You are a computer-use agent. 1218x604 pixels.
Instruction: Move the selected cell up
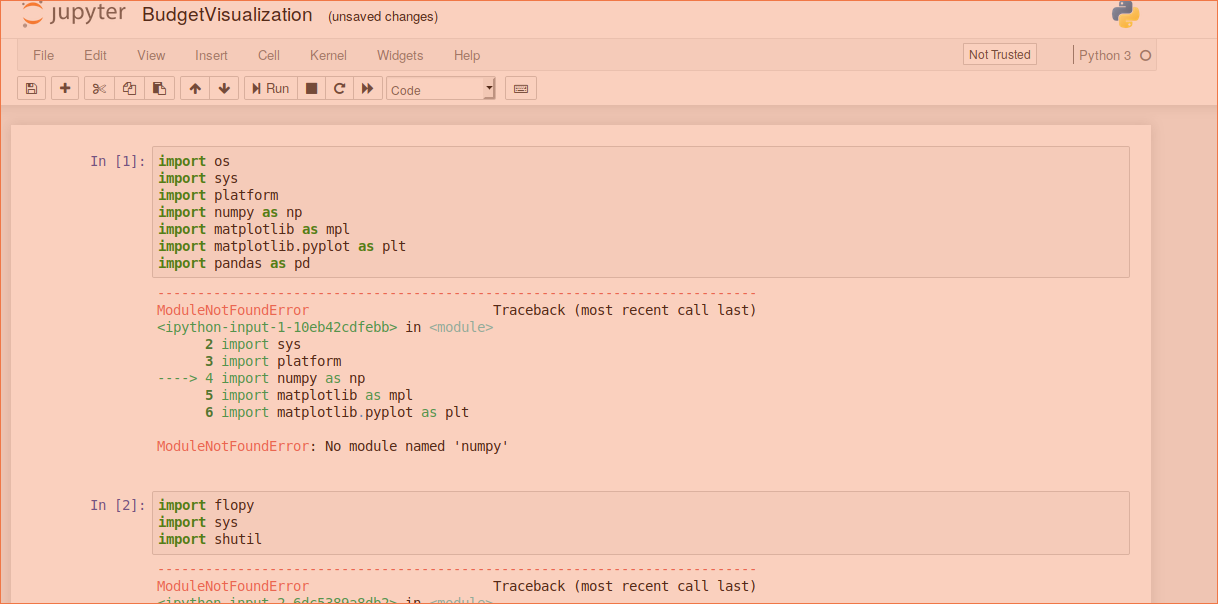click(x=195, y=88)
